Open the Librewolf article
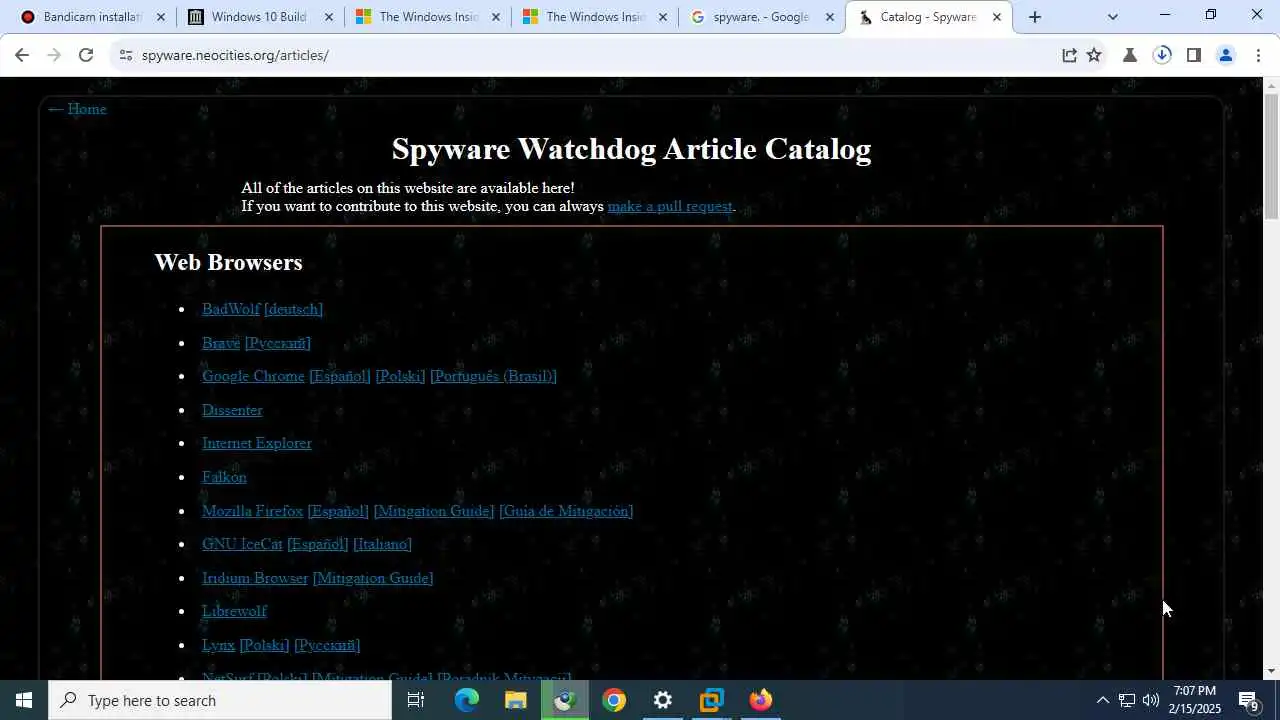Viewport: 1280px width, 720px height. (x=234, y=611)
